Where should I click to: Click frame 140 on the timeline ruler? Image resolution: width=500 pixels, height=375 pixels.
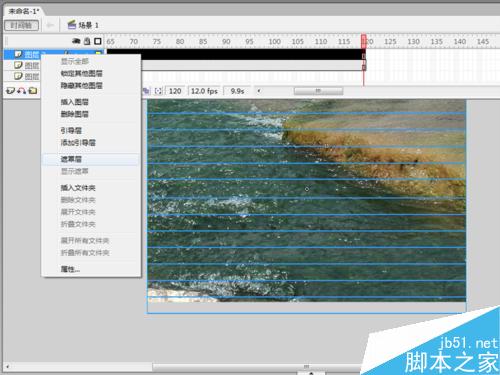pyautogui.click(x=460, y=42)
